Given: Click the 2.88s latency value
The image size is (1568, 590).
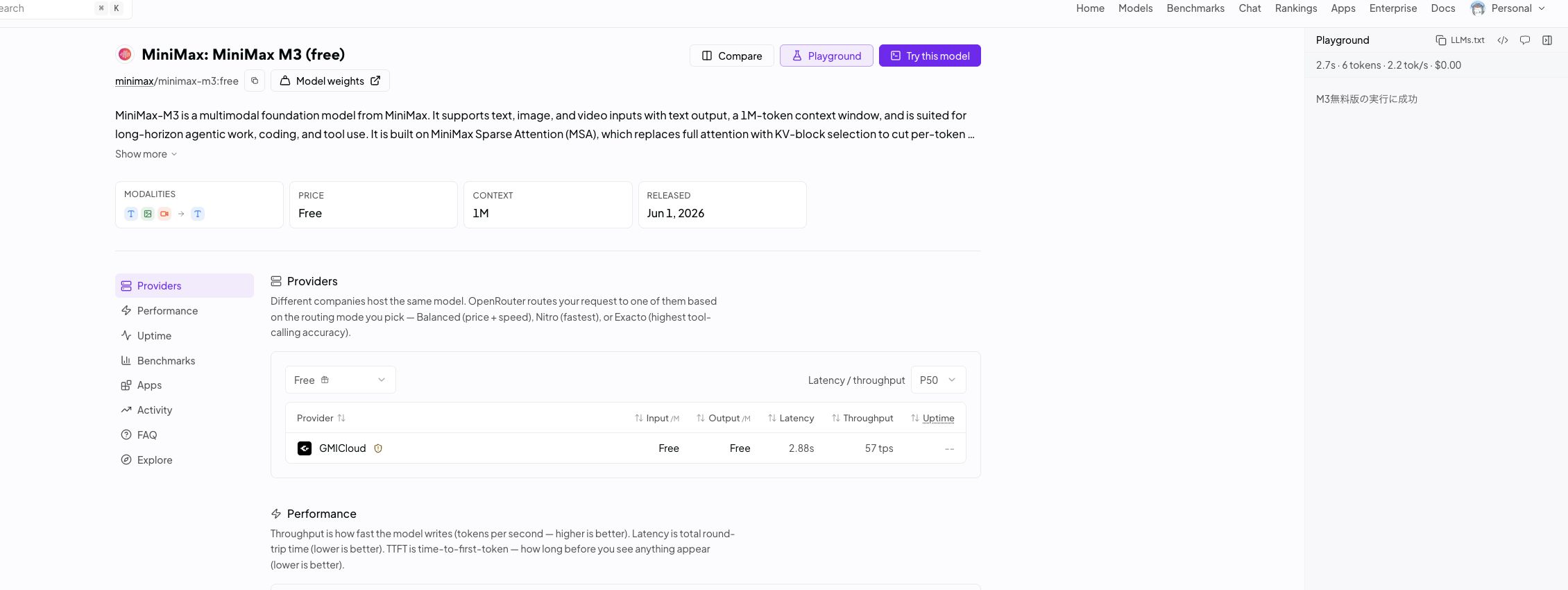Looking at the screenshot, I should coord(801,448).
